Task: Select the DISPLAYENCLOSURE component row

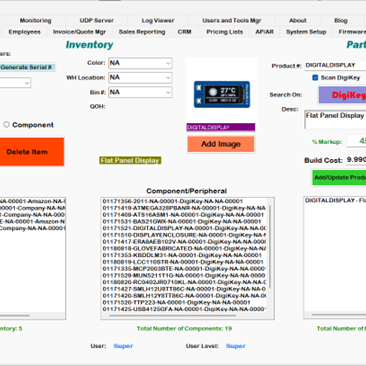Action: (184, 235)
